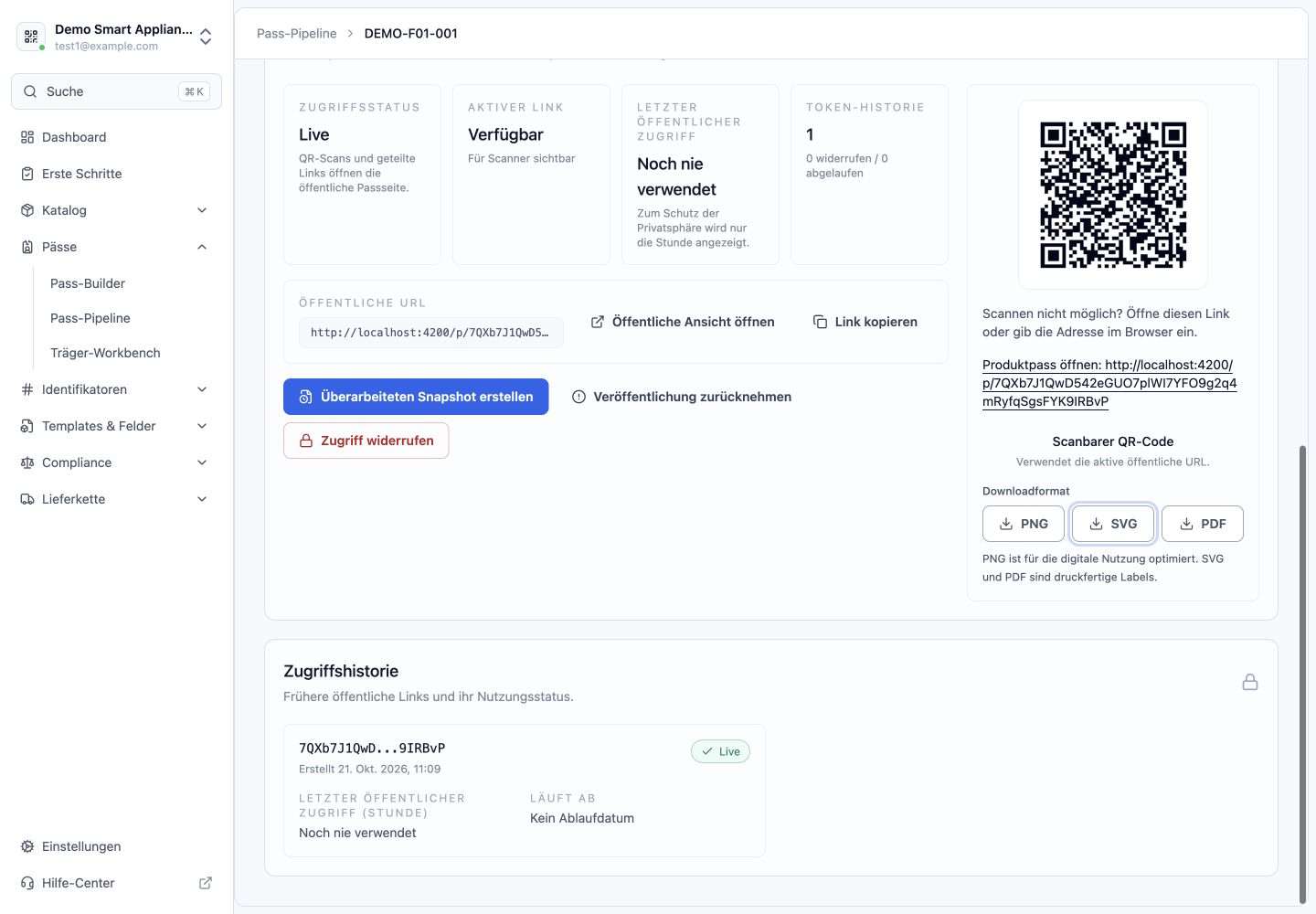Viewport: 1316px width, 914px height.
Task: Click the Dashboard grid icon
Action: [27, 137]
